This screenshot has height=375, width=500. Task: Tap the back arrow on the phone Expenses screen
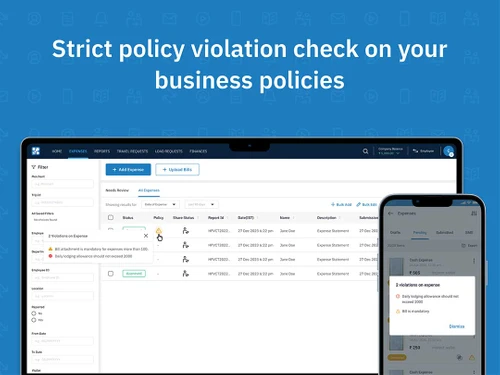(x=391, y=213)
